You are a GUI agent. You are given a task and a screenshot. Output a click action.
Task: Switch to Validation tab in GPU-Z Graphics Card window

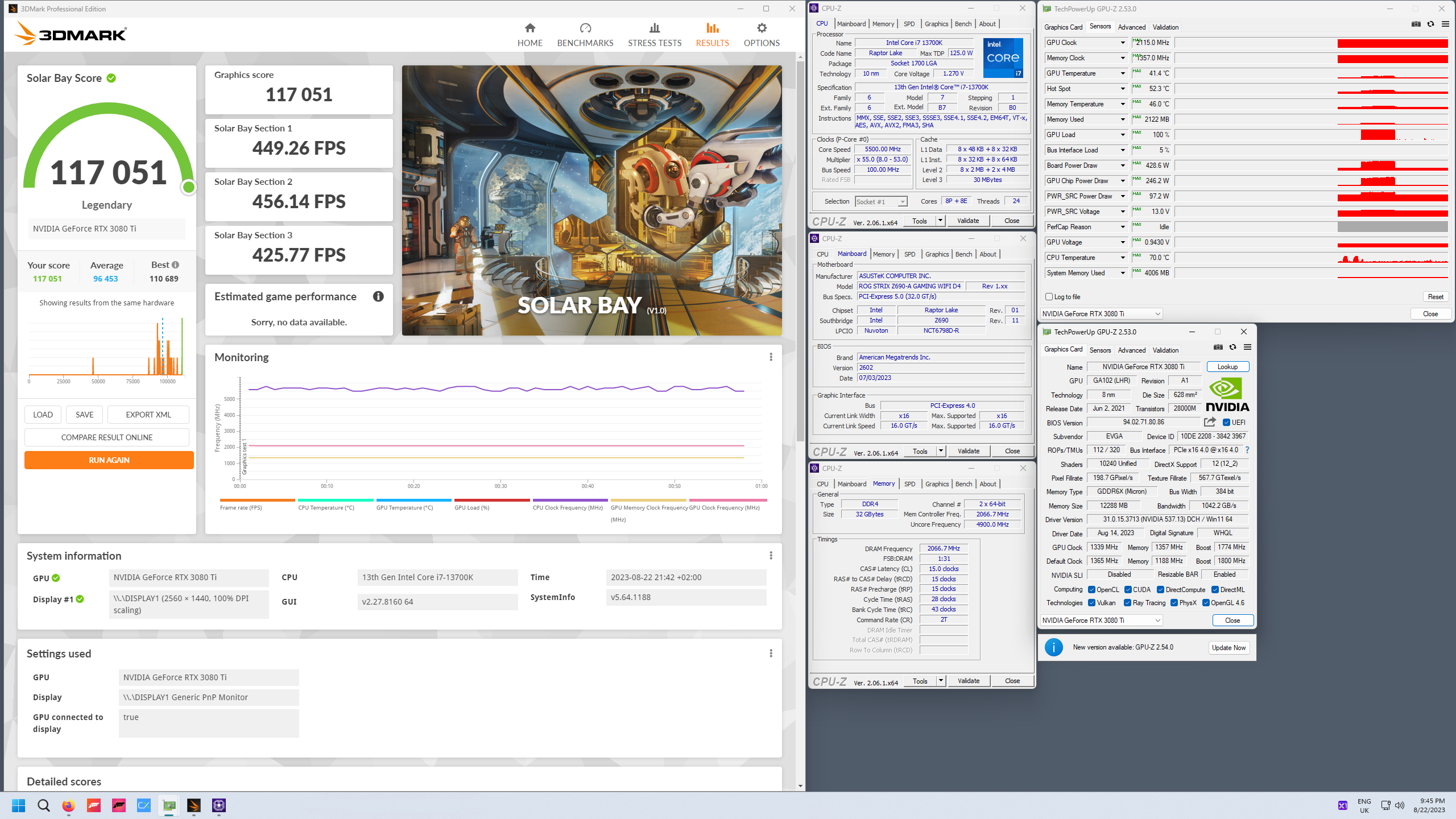pyautogui.click(x=1165, y=350)
